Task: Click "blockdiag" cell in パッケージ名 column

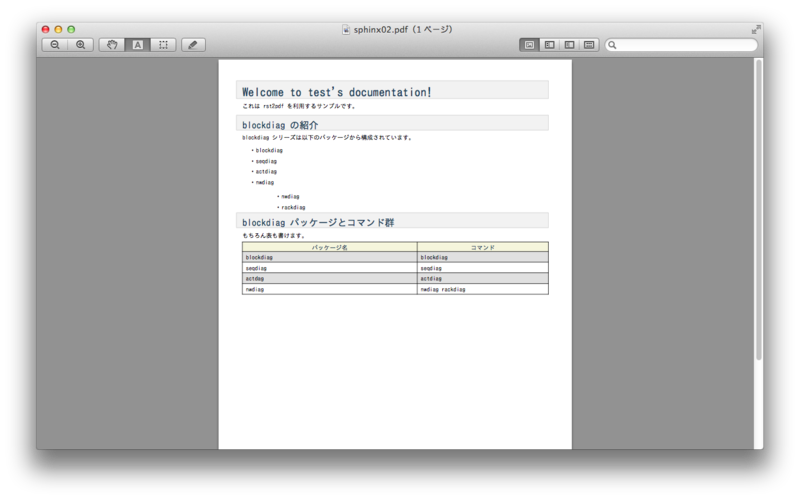Action: click(330, 258)
